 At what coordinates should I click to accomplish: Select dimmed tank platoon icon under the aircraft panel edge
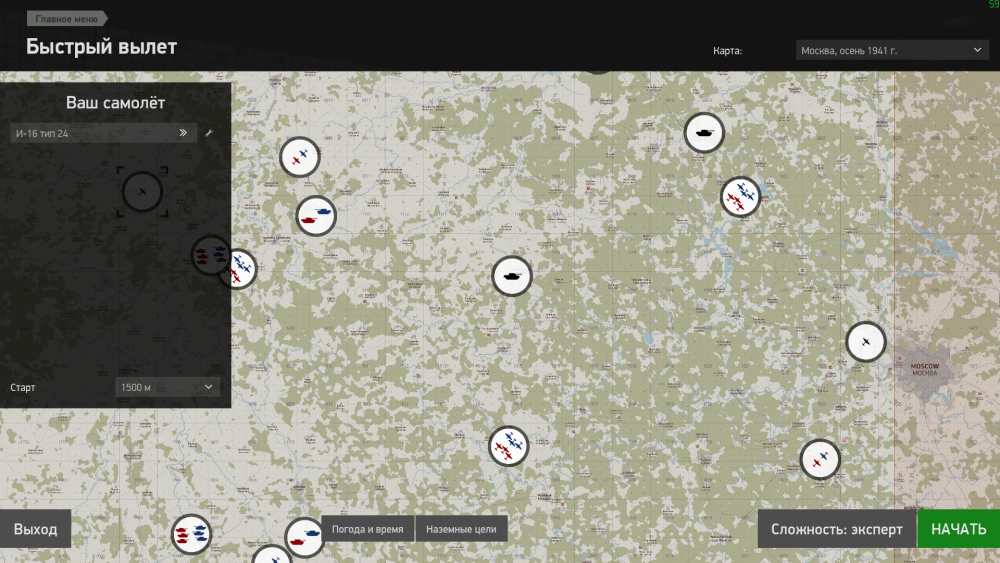pyautogui.click(x=211, y=255)
